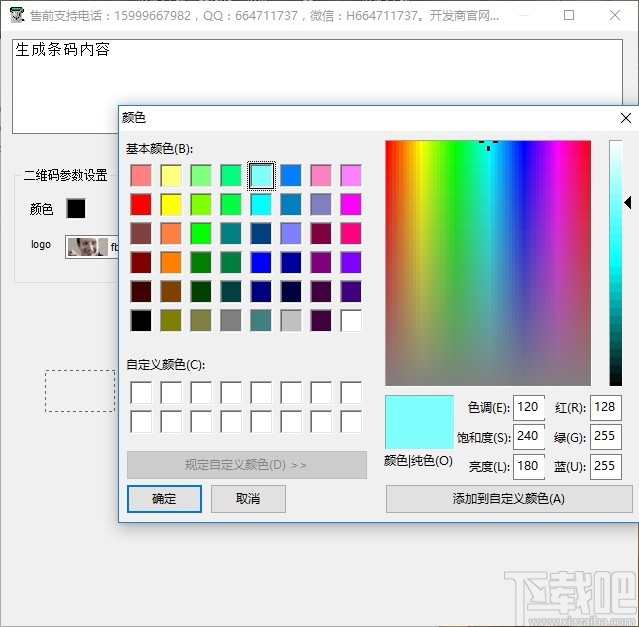Click the logo picture button in main window
The image size is (639, 627).
[x=92, y=247]
